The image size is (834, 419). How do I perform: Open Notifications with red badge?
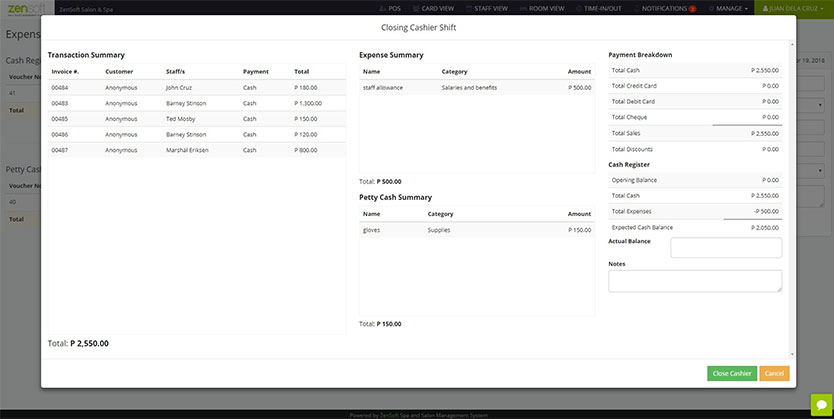(665, 9)
